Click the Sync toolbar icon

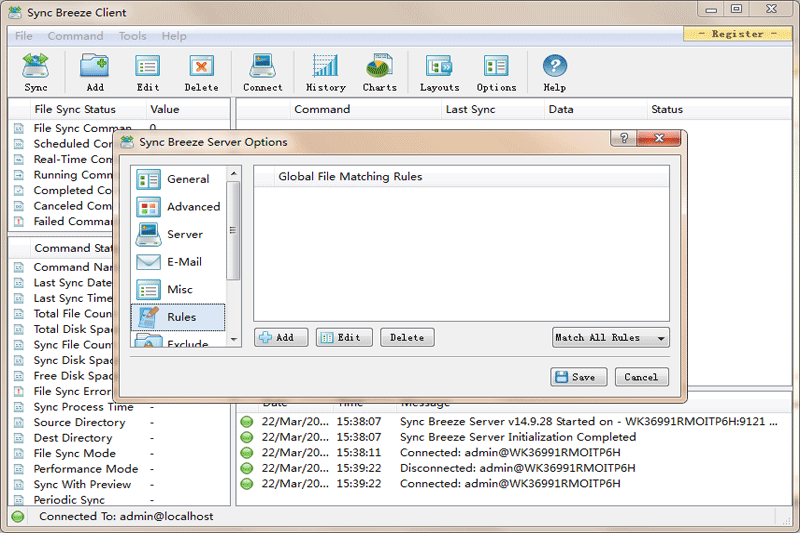point(36,72)
